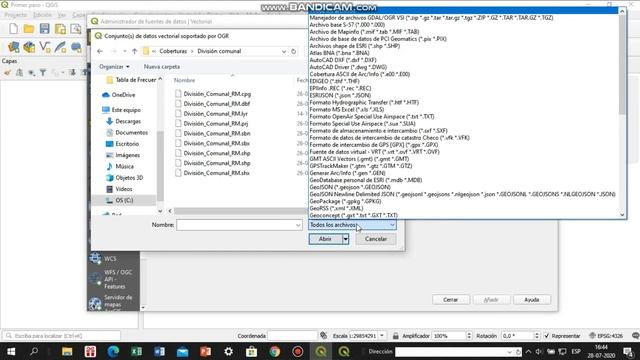The height and width of the screenshot is (360, 640).
Task: Select OS (C:) drive in navigation pane
Action: click(124, 200)
